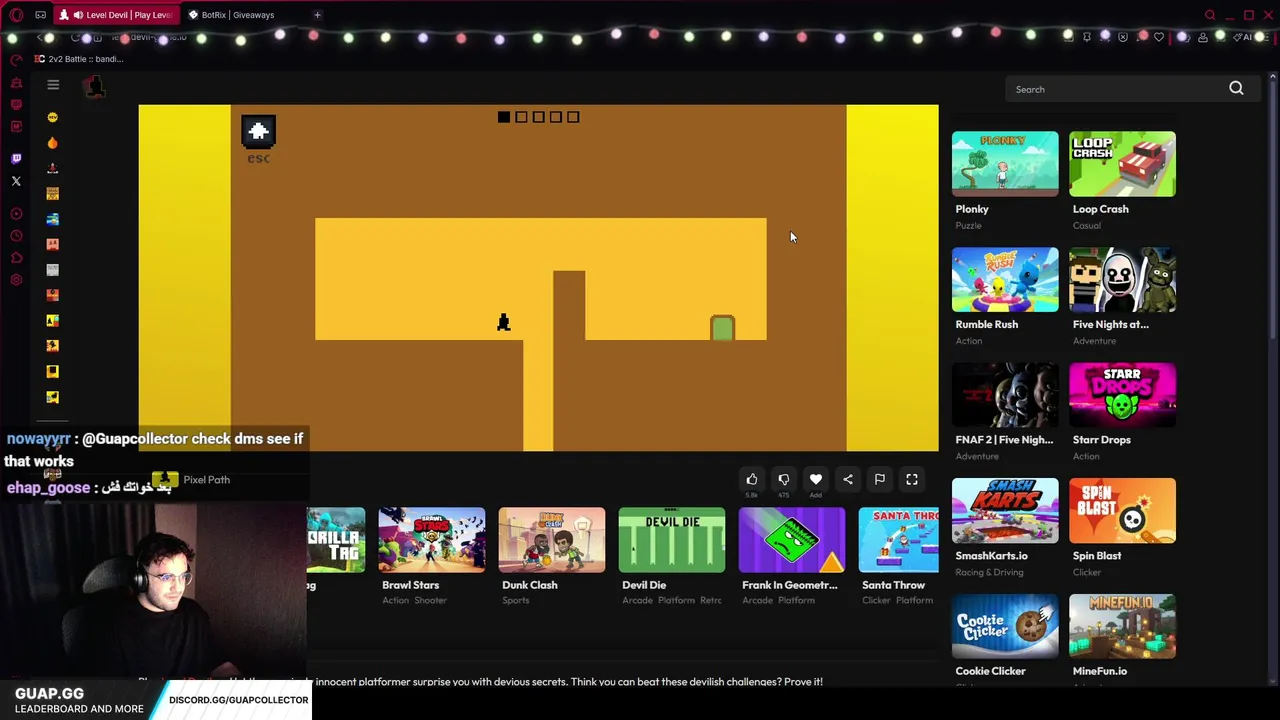The width and height of the screenshot is (1280, 720).
Task: Open the FNAF 2 game thumbnail
Action: coord(1005,395)
